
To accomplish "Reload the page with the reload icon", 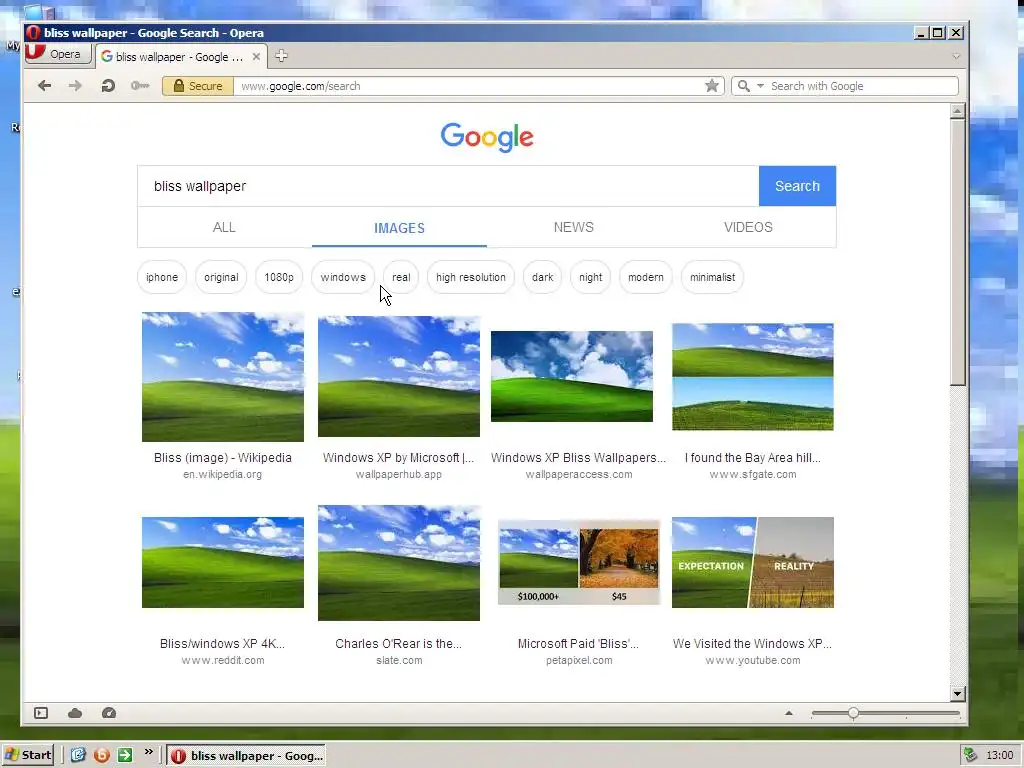I will pyautogui.click(x=108, y=86).
